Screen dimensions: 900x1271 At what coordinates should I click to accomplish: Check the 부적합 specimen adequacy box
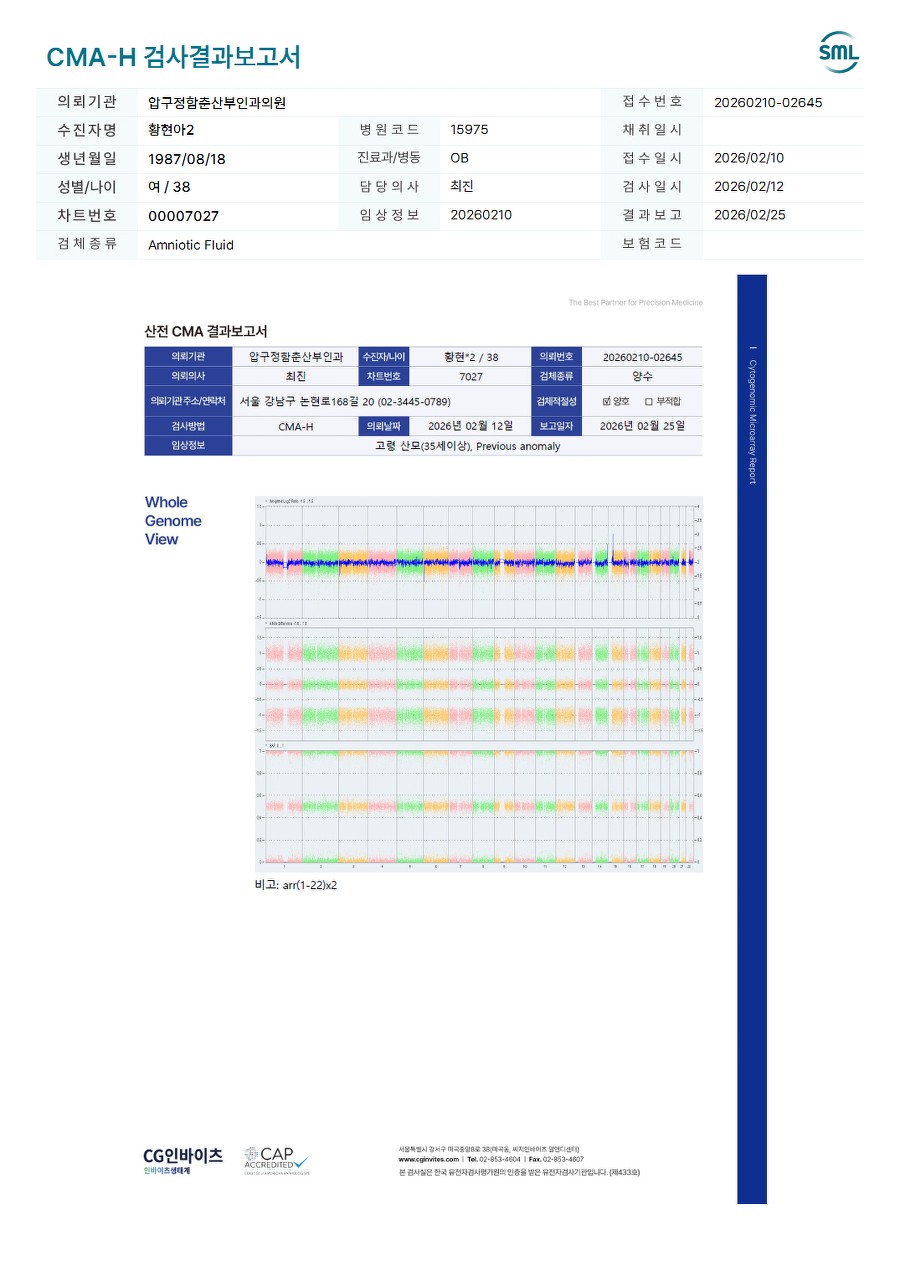[649, 401]
